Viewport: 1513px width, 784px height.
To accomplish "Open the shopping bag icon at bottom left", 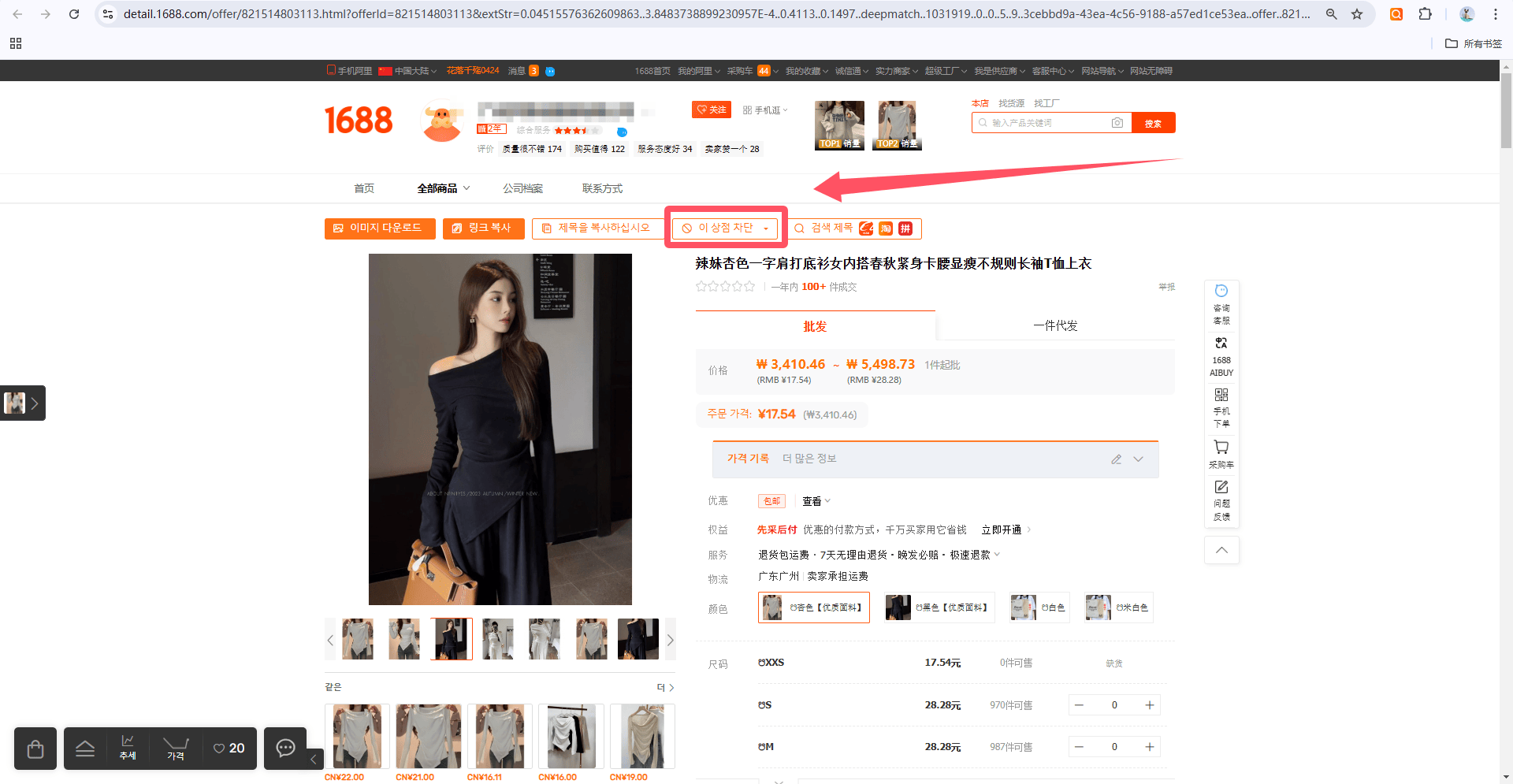I will (35, 749).
